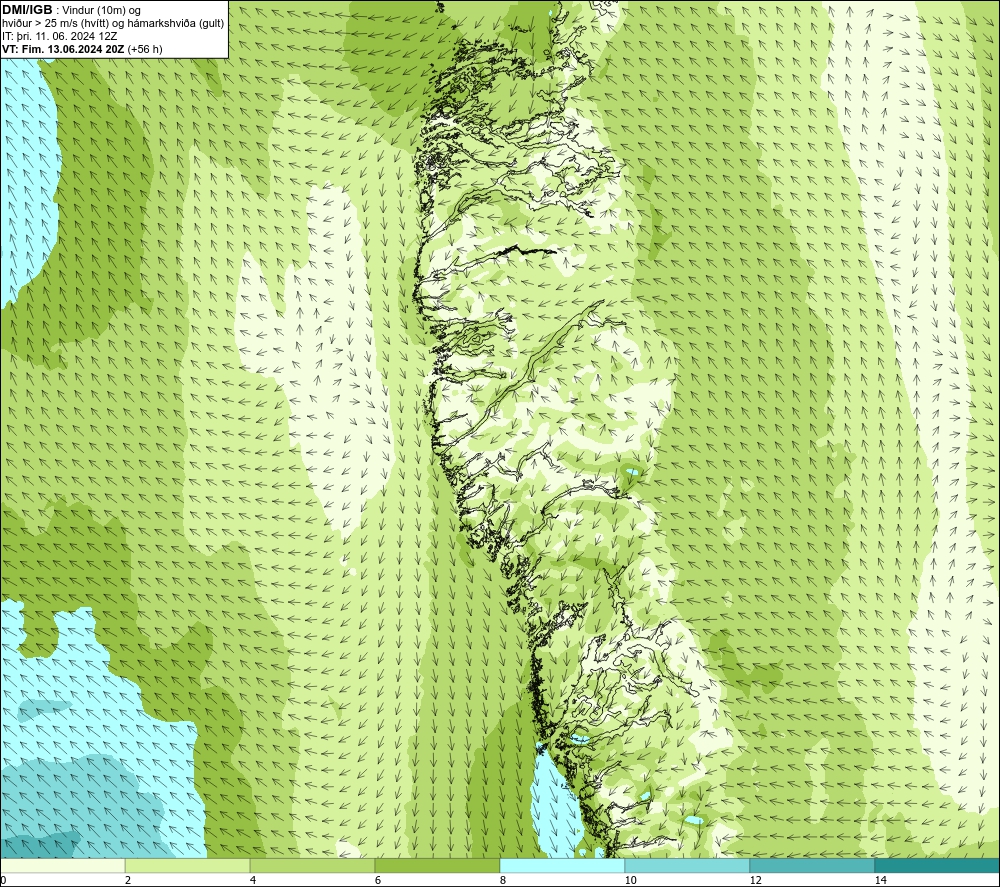Click the 2–4 light green scale segment
The height and width of the screenshot is (887, 1000).
point(188,865)
